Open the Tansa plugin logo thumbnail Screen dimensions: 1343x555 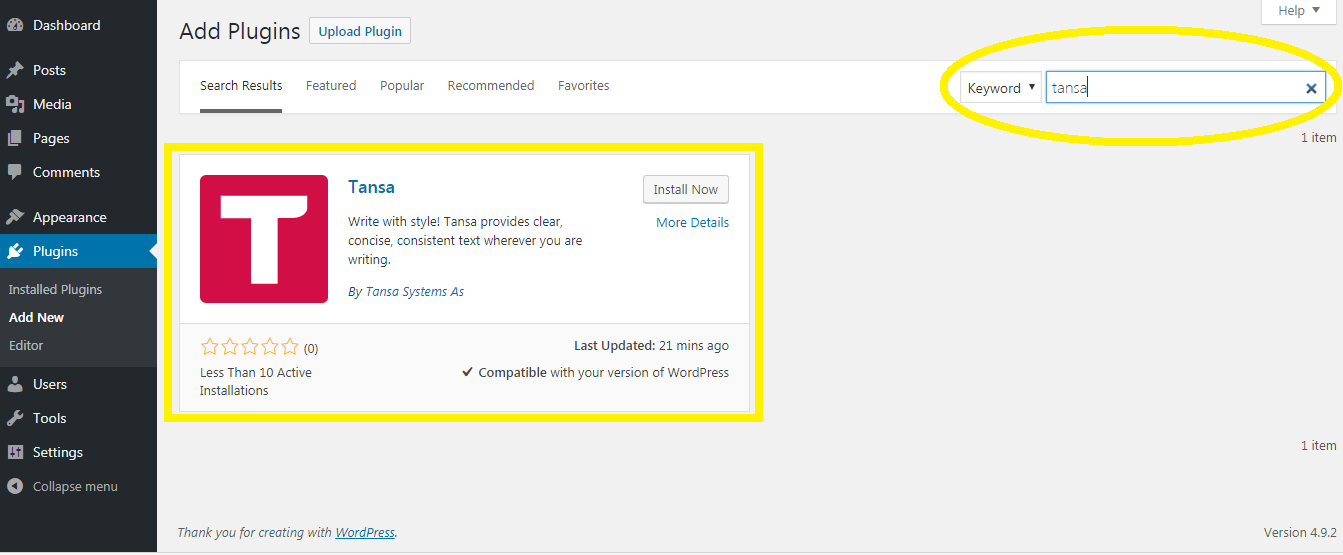coord(264,239)
